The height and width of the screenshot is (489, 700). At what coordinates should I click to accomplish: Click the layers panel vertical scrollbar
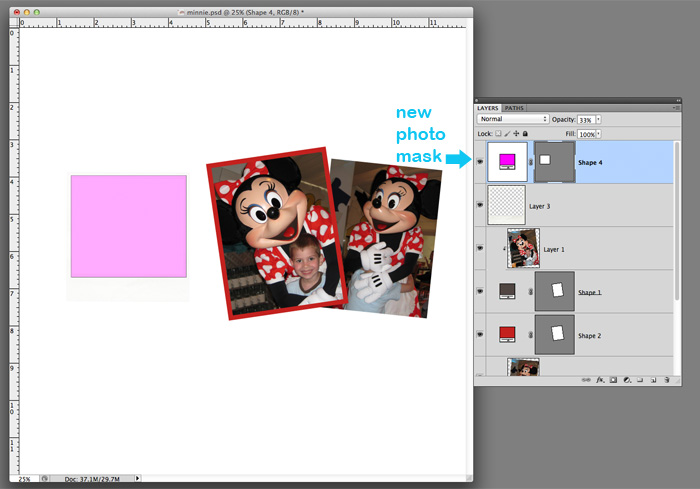pos(677,221)
